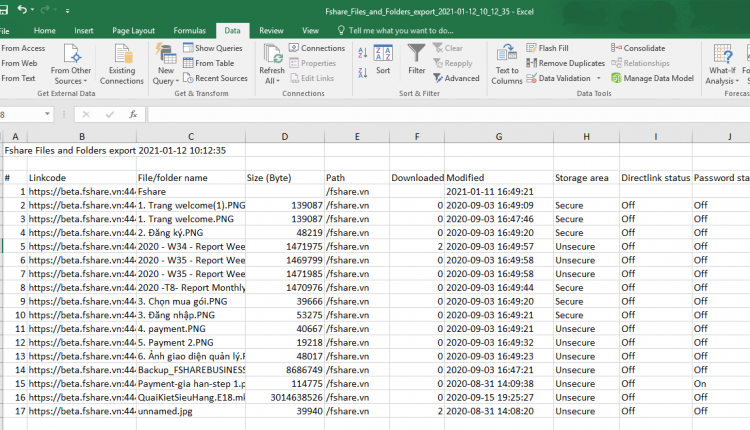
Task: Click Flash Fill
Action: coord(547,48)
